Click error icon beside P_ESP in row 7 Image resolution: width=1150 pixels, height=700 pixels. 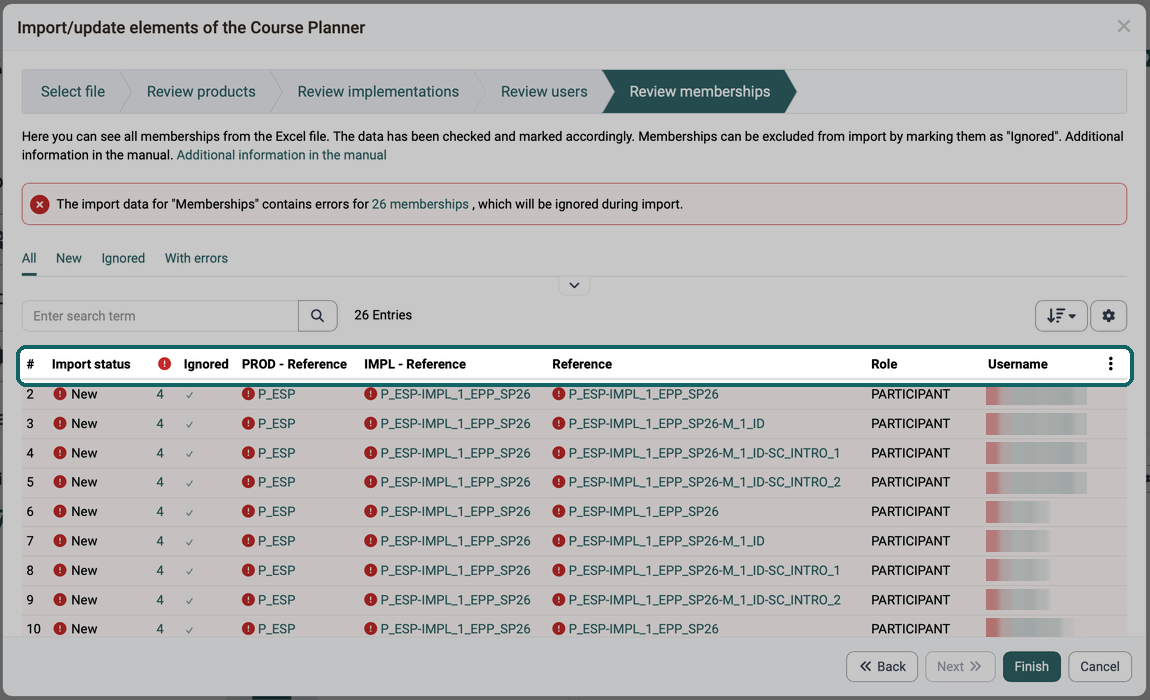[248, 541]
